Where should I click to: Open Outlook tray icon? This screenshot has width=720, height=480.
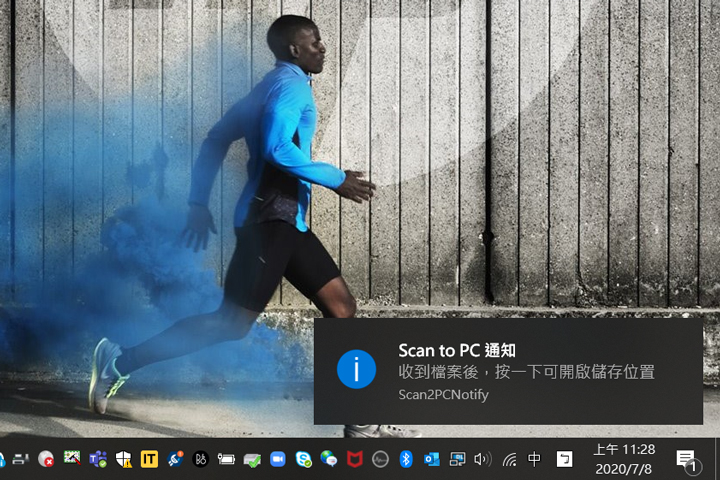432,459
